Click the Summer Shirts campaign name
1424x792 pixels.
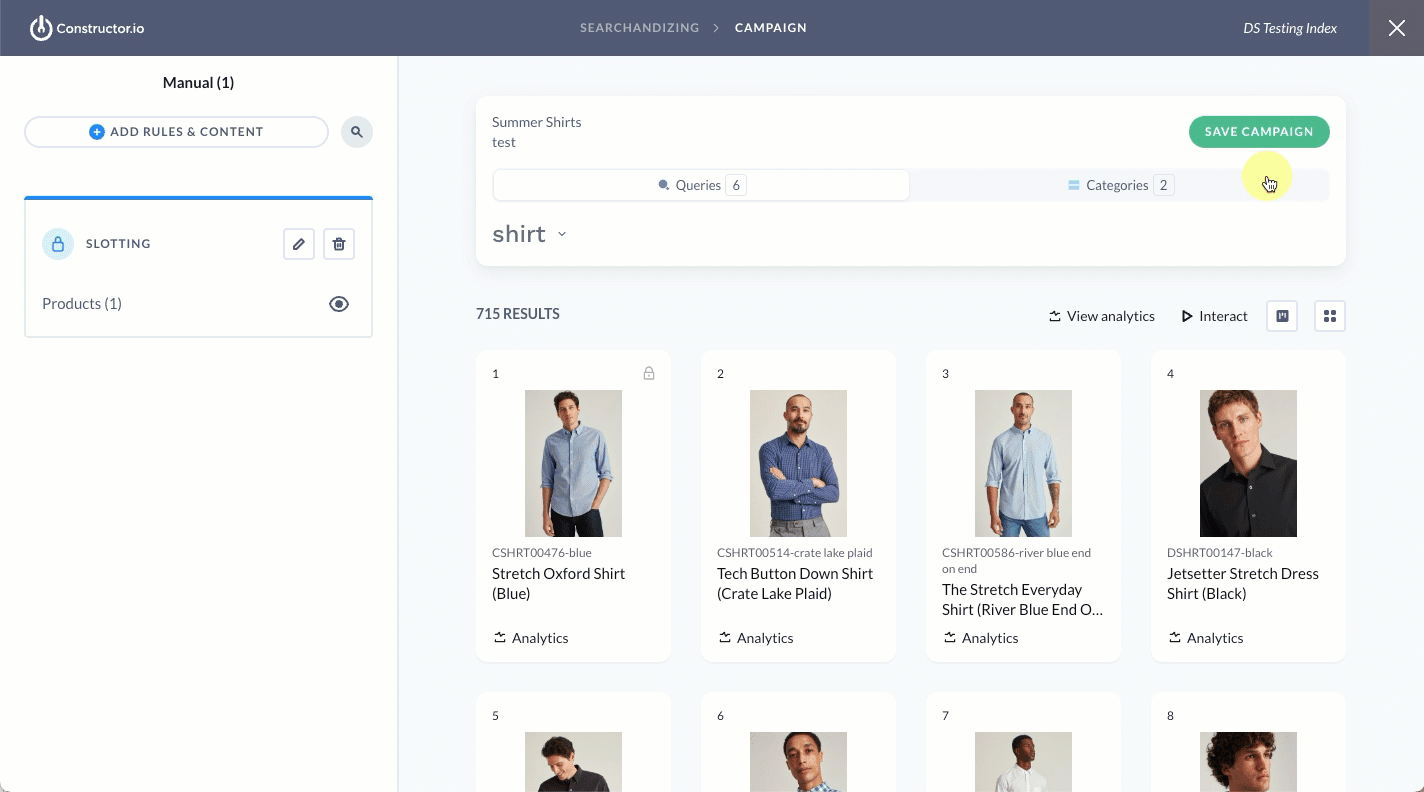click(536, 122)
